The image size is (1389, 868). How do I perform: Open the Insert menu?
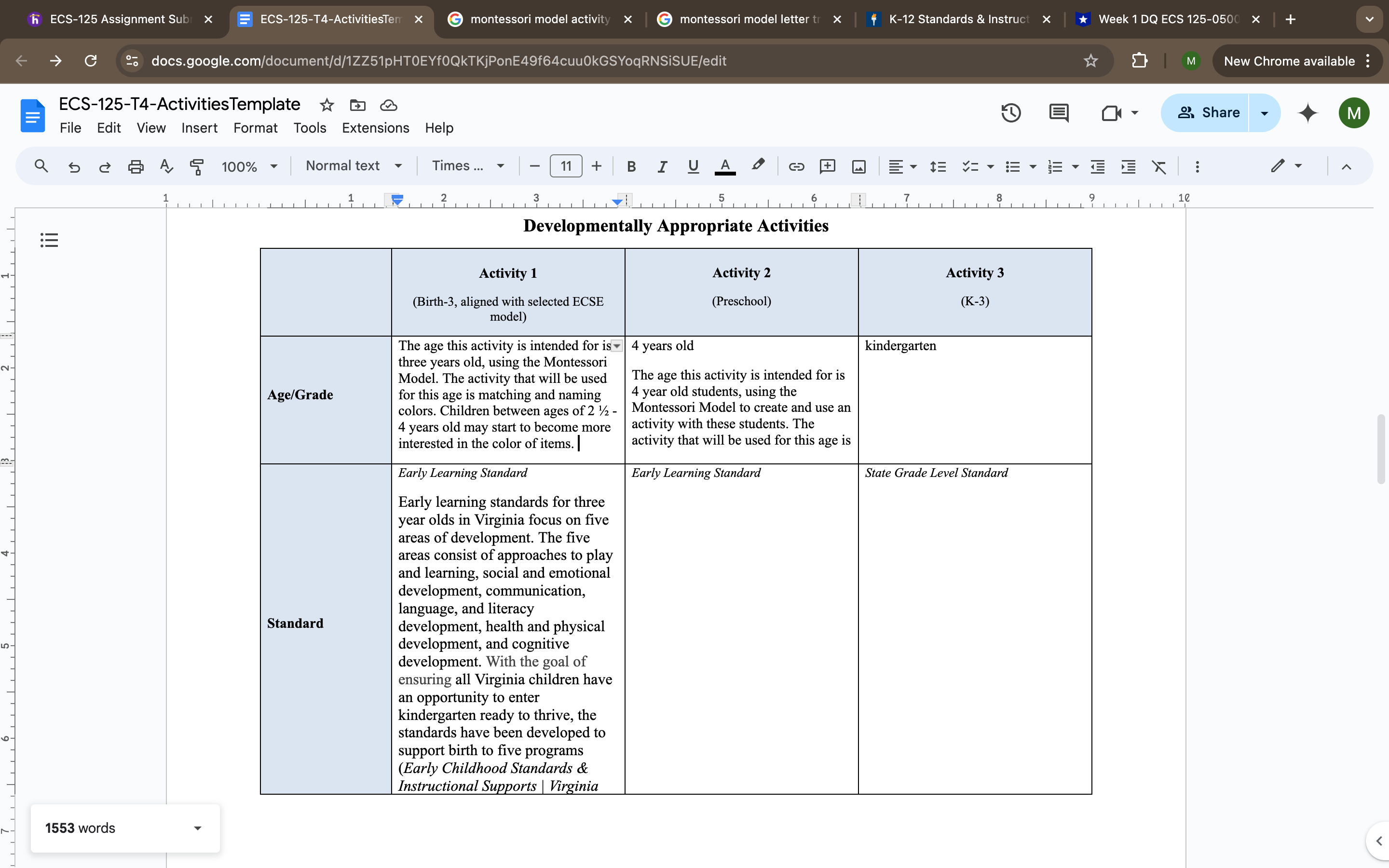point(199,128)
